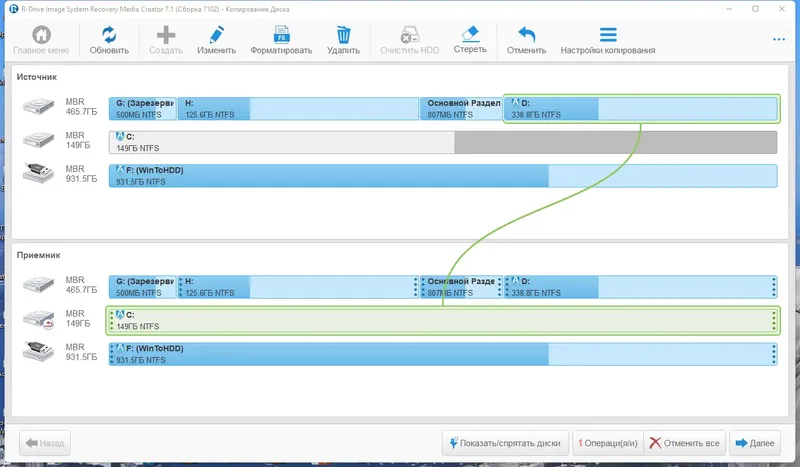The height and width of the screenshot is (467, 800).
Task: Click Отменить все button
Action: click(x=685, y=443)
